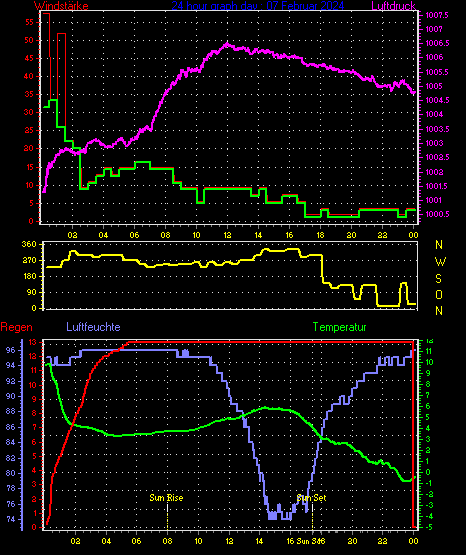Viewport: 466px width, 555px height.
Task: Click humidity axis value 88
Action: (x=11, y=411)
